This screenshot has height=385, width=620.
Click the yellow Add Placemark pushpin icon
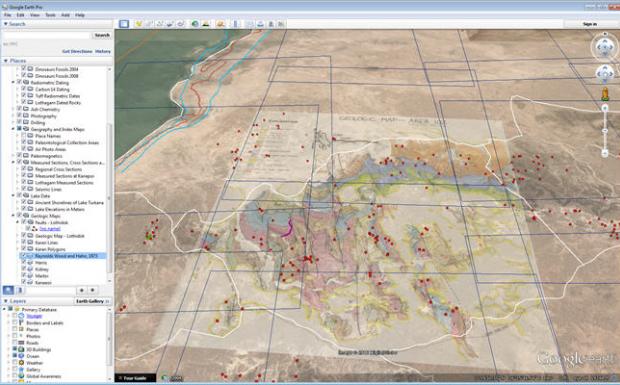tap(138, 24)
